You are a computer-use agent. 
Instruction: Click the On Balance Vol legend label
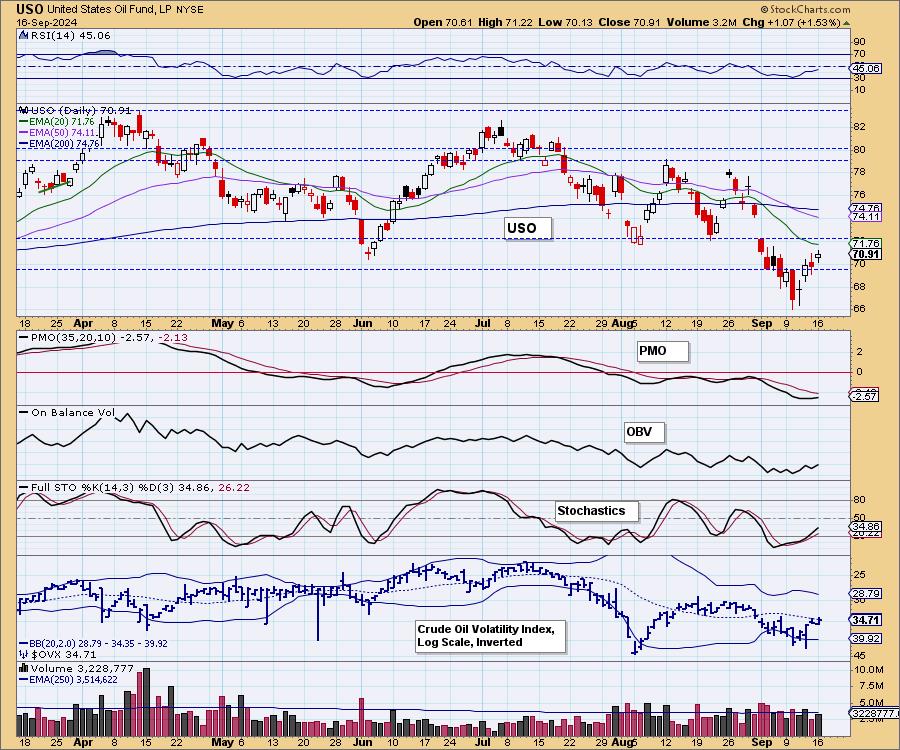pos(72,413)
